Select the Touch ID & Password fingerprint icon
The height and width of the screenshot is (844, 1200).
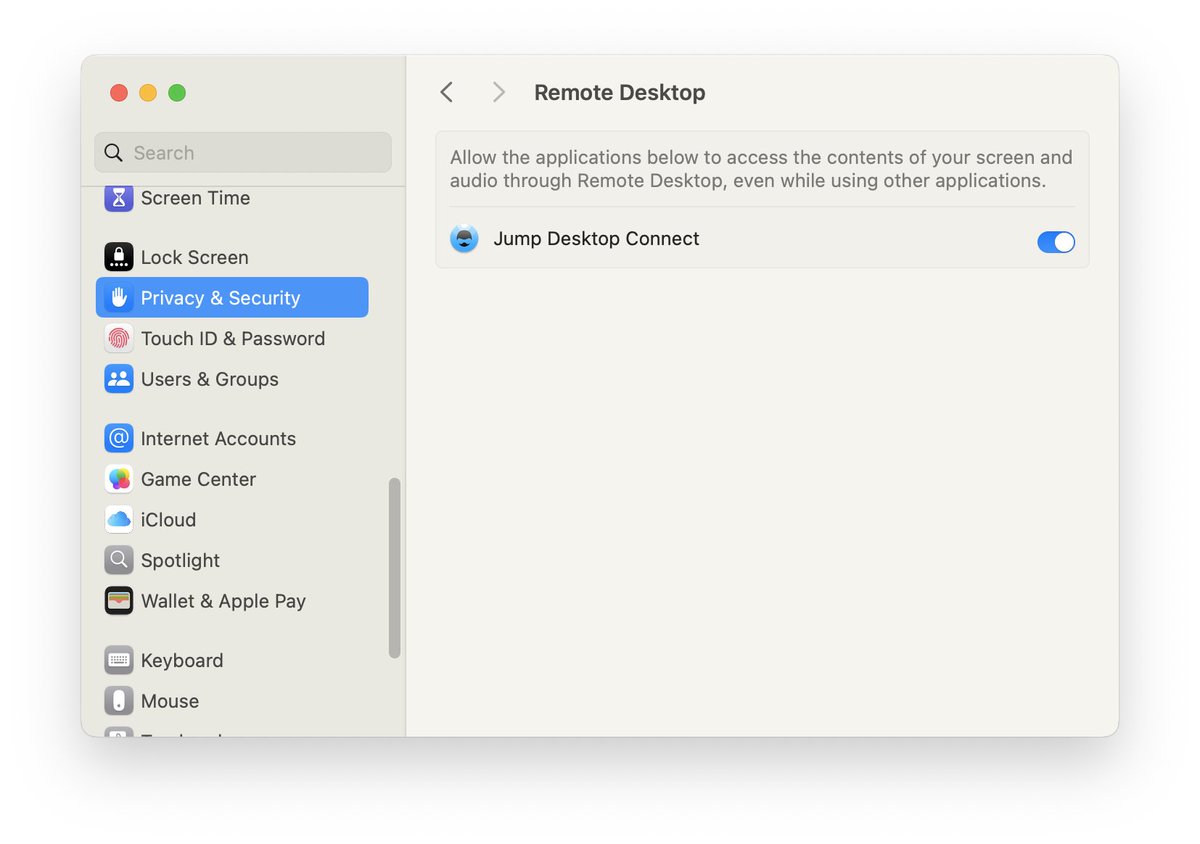click(x=118, y=338)
